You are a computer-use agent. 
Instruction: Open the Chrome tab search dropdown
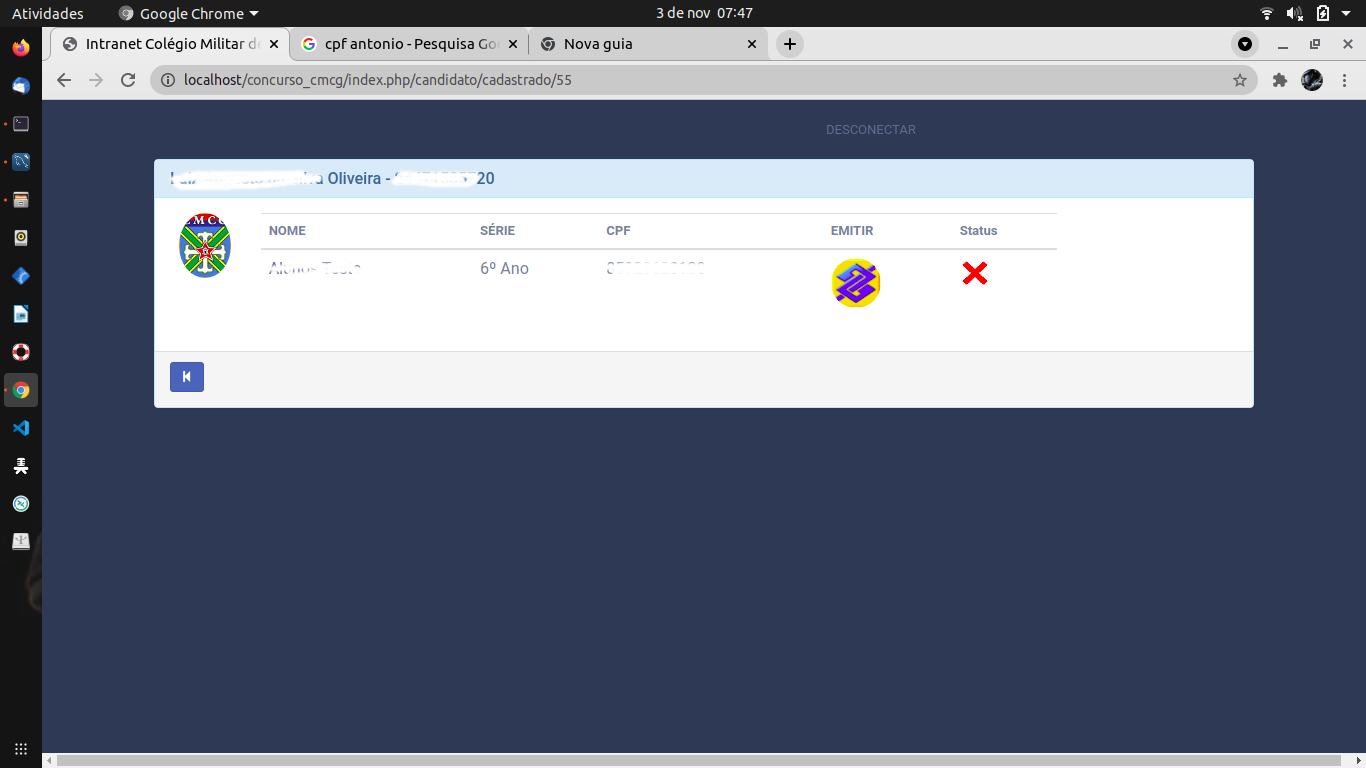pyautogui.click(x=1244, y=44)
